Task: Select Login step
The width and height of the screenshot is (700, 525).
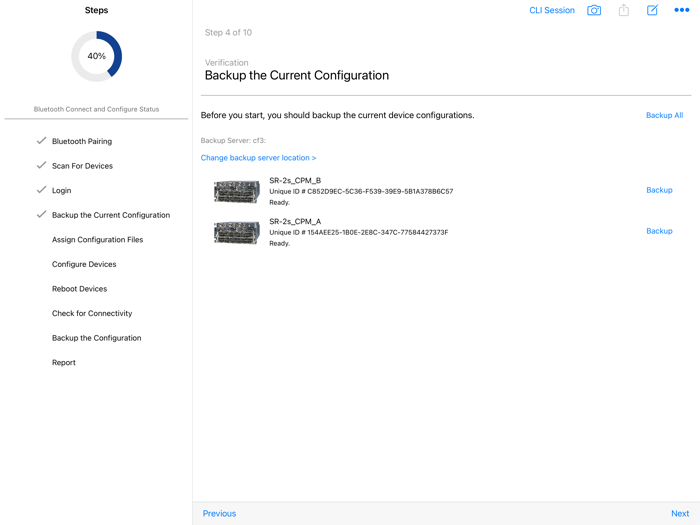Action: coord(62,191)
